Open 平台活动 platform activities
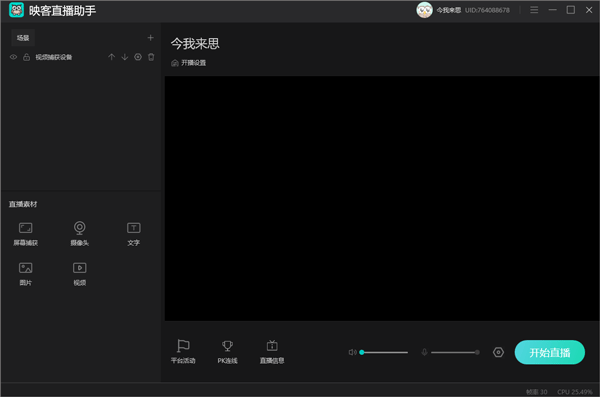 click(x=183, y=351)
